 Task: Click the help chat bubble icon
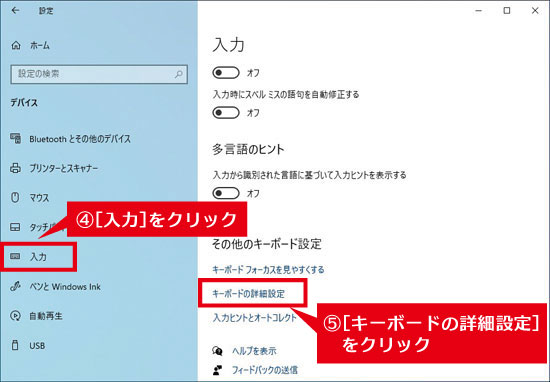217,350
